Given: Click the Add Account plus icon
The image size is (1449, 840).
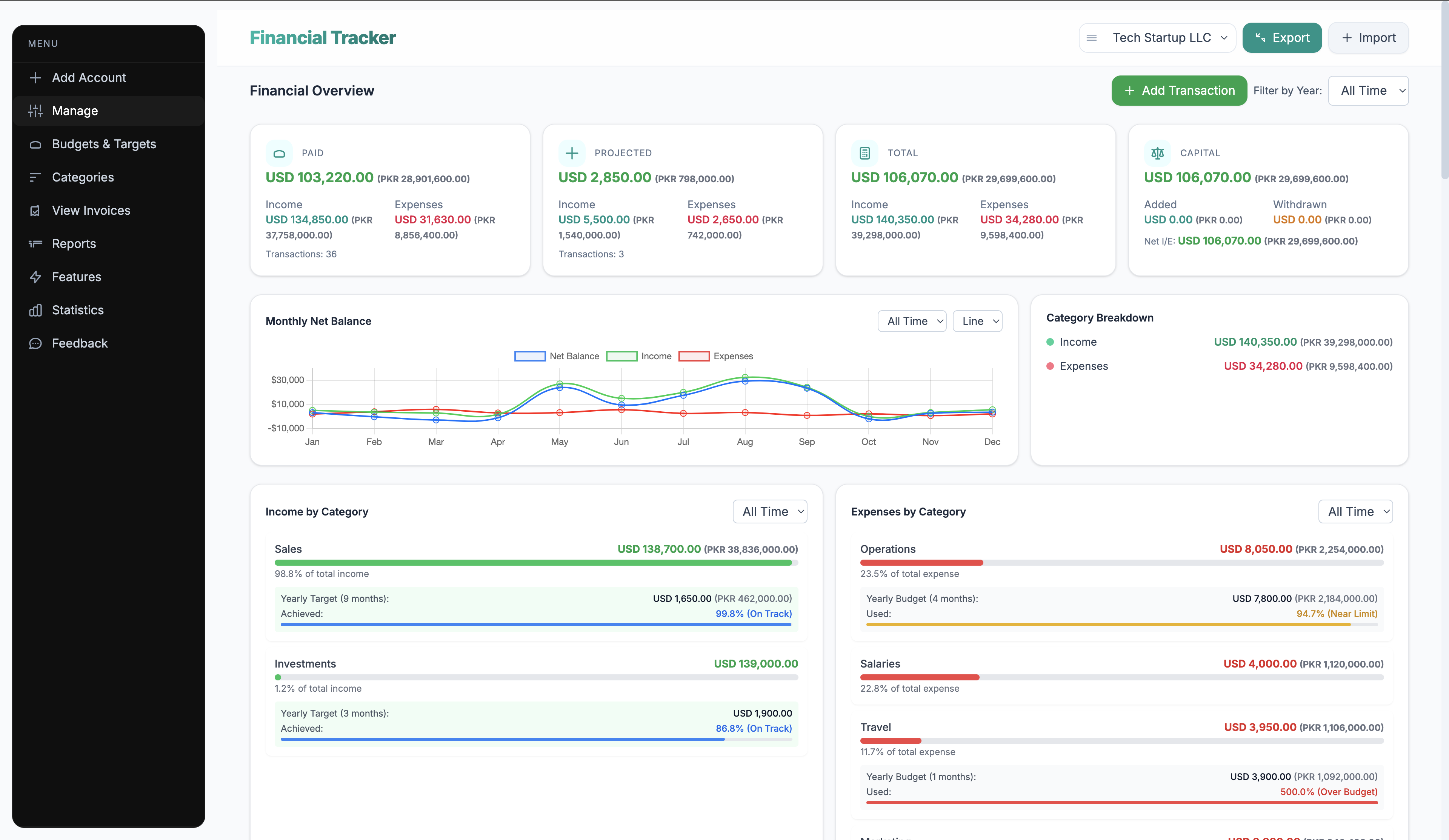Looking at the screenshot, I should point(35,78).
